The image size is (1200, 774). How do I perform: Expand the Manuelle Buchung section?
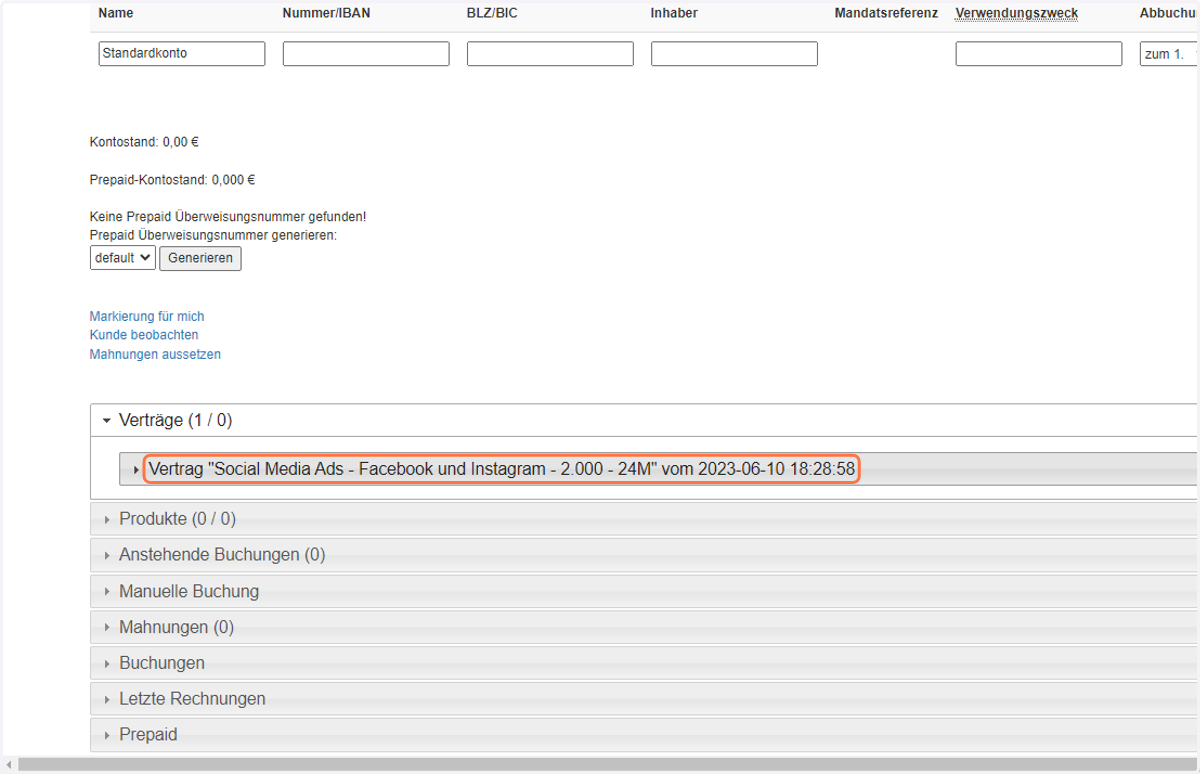[x=645, y=591]
